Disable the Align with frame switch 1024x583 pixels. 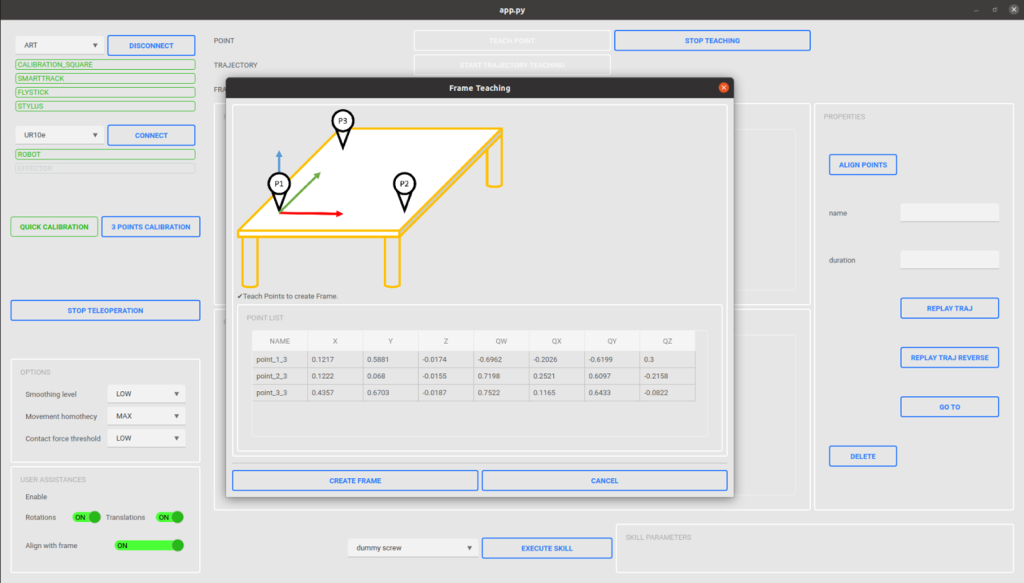coord(149,545)
